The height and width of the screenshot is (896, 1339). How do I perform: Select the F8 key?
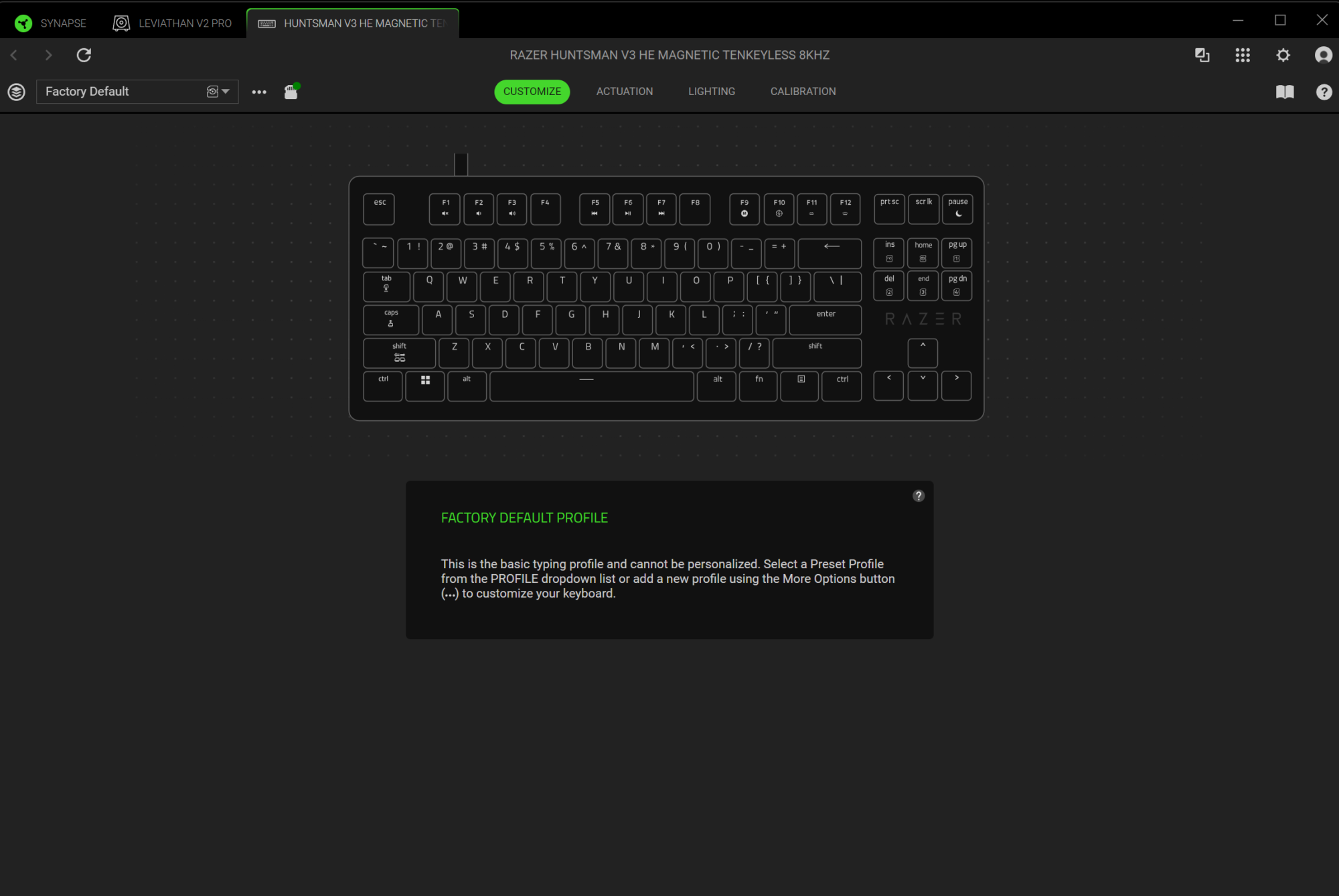coord(695,209)
